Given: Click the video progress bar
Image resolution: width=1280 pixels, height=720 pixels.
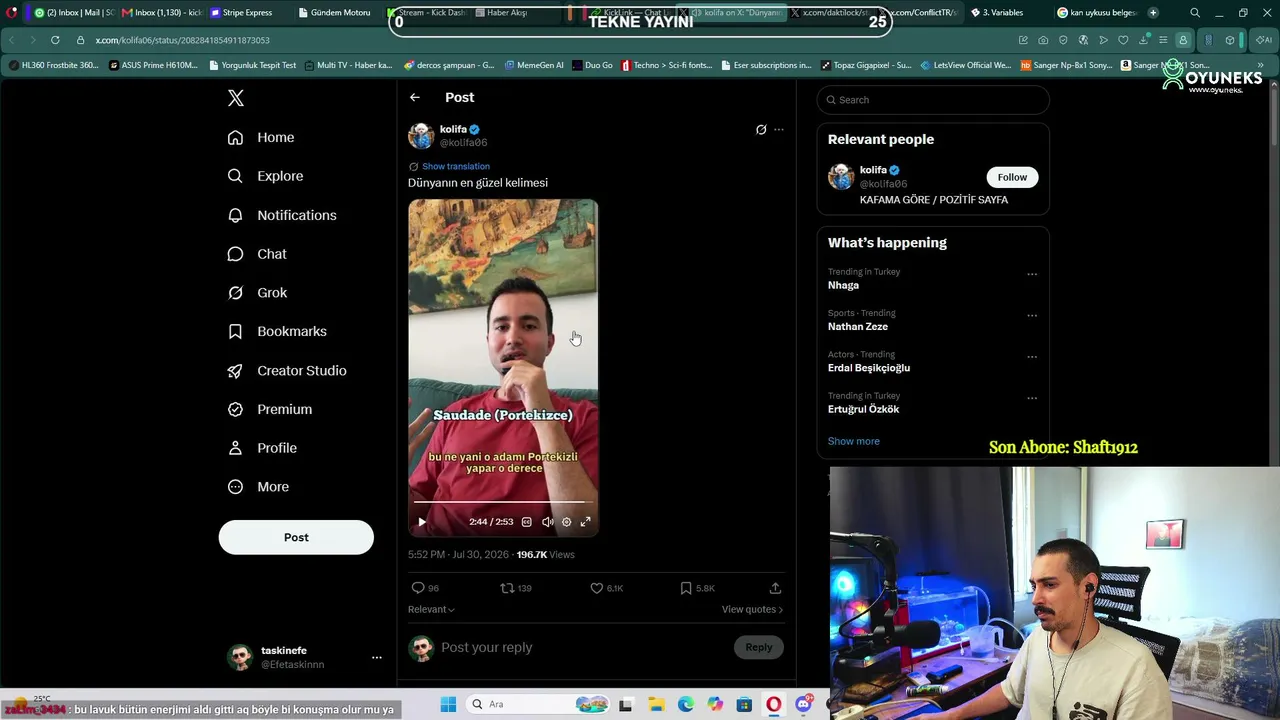Looking at the screenshot, I should [503, 502].
